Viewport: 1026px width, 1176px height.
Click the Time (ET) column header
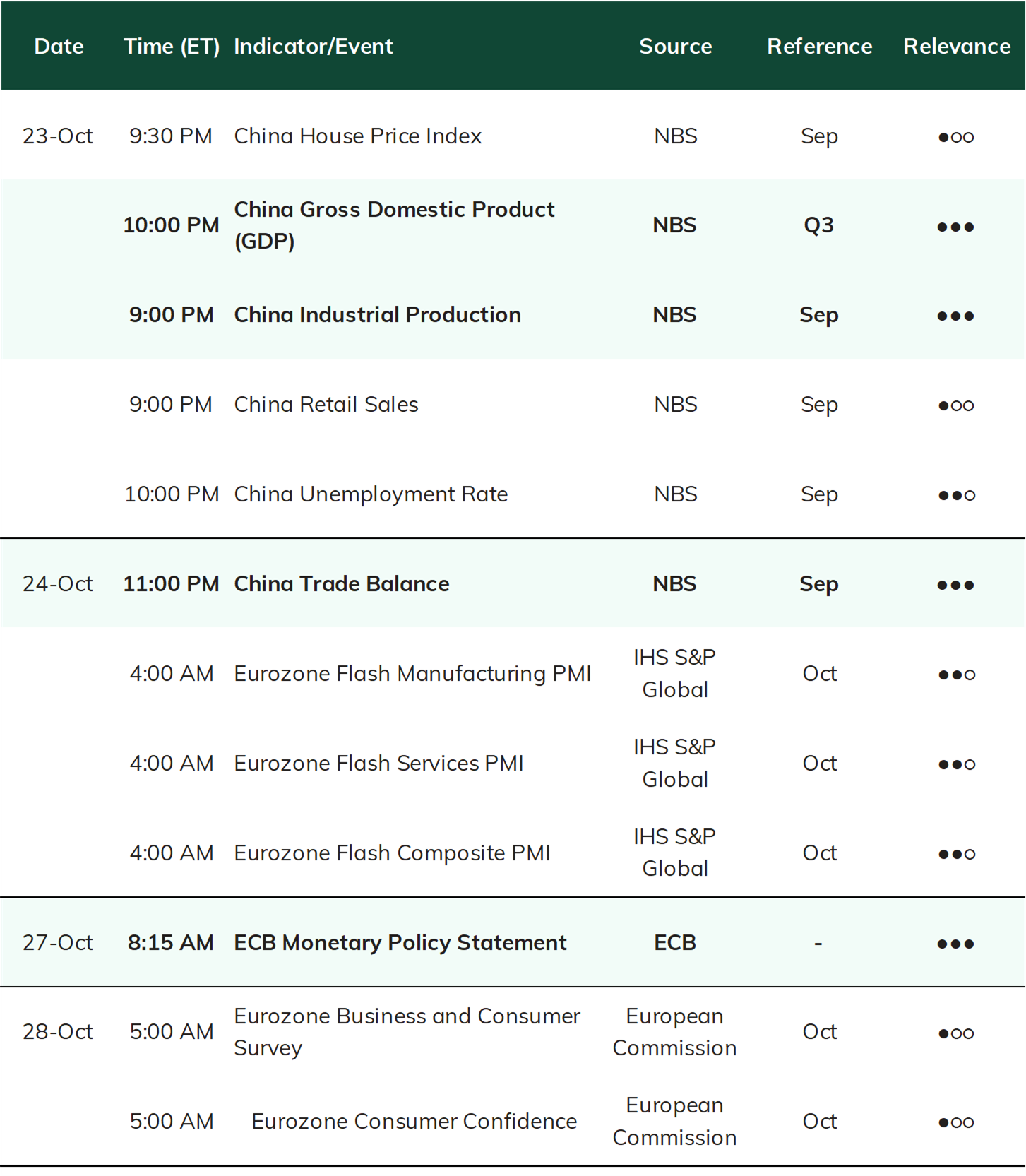[x=172, y=47]
